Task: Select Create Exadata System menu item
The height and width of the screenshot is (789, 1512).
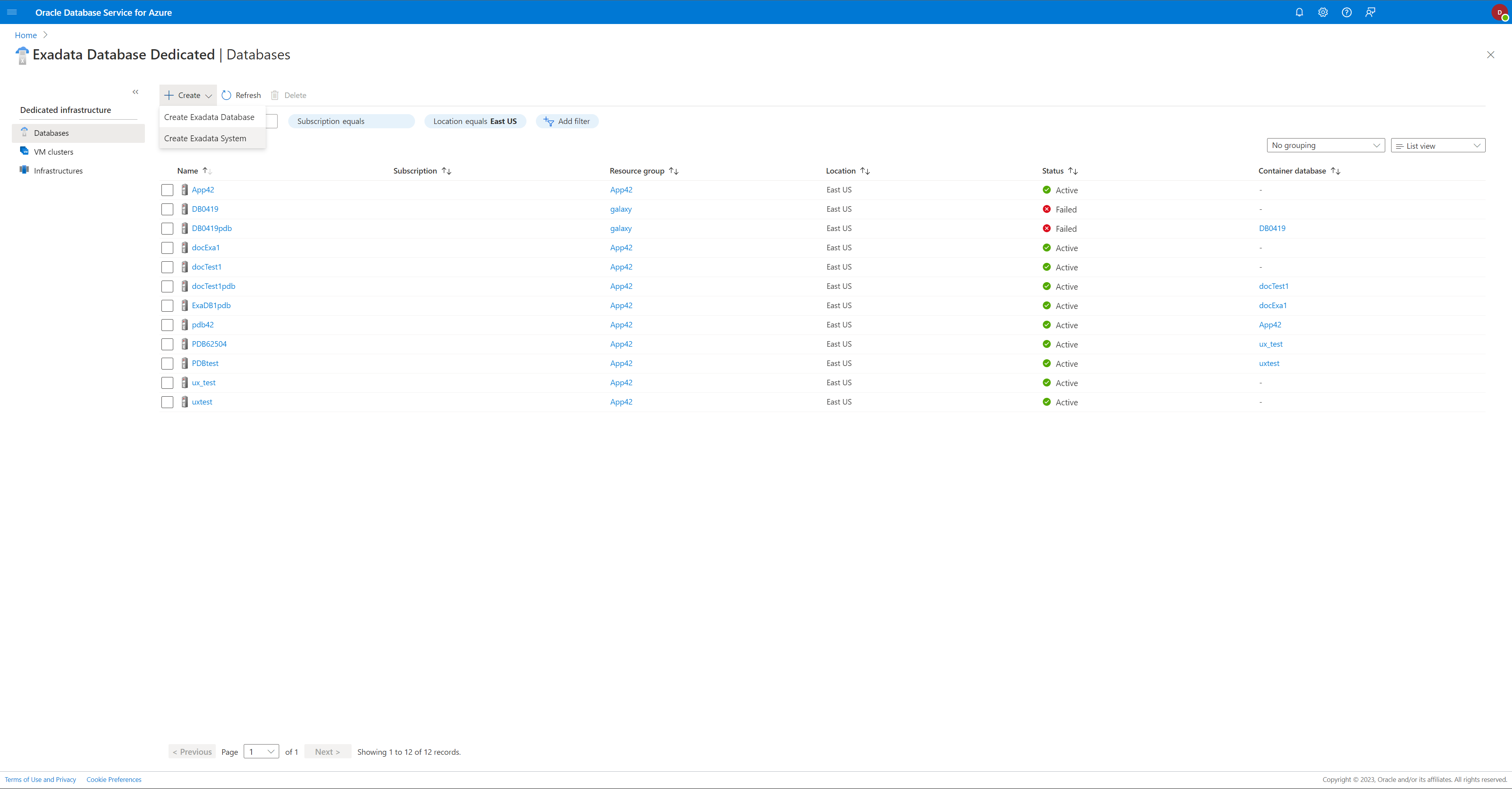Action: (205, 137)
